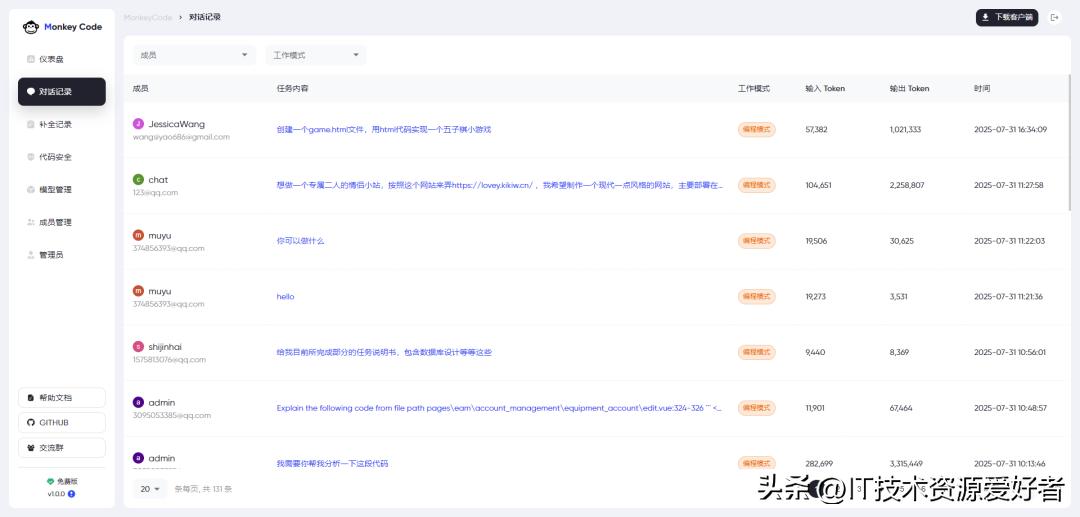Open 管理员 in the sidebar
The width and height of the screenshot is (1080, 517).
point(62,255)
